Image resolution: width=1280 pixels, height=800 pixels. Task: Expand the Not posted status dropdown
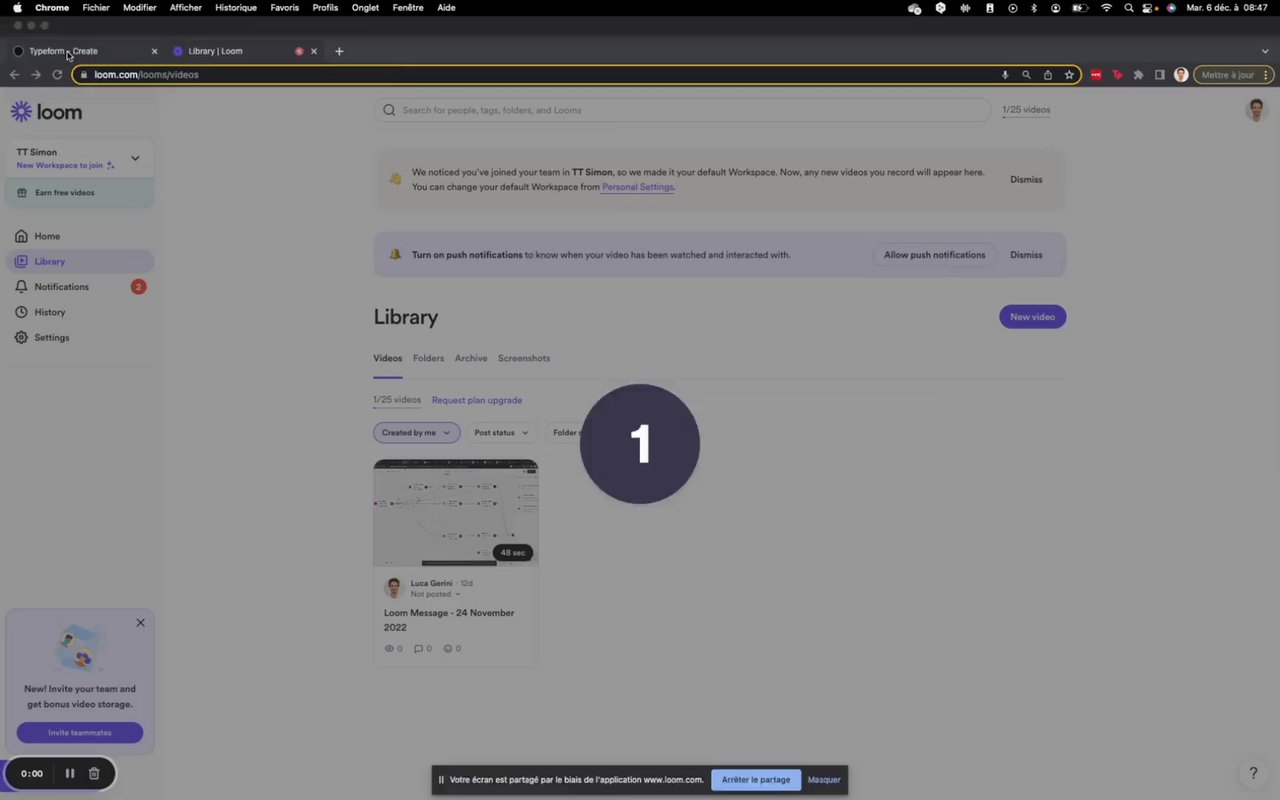tap(436, 594)
